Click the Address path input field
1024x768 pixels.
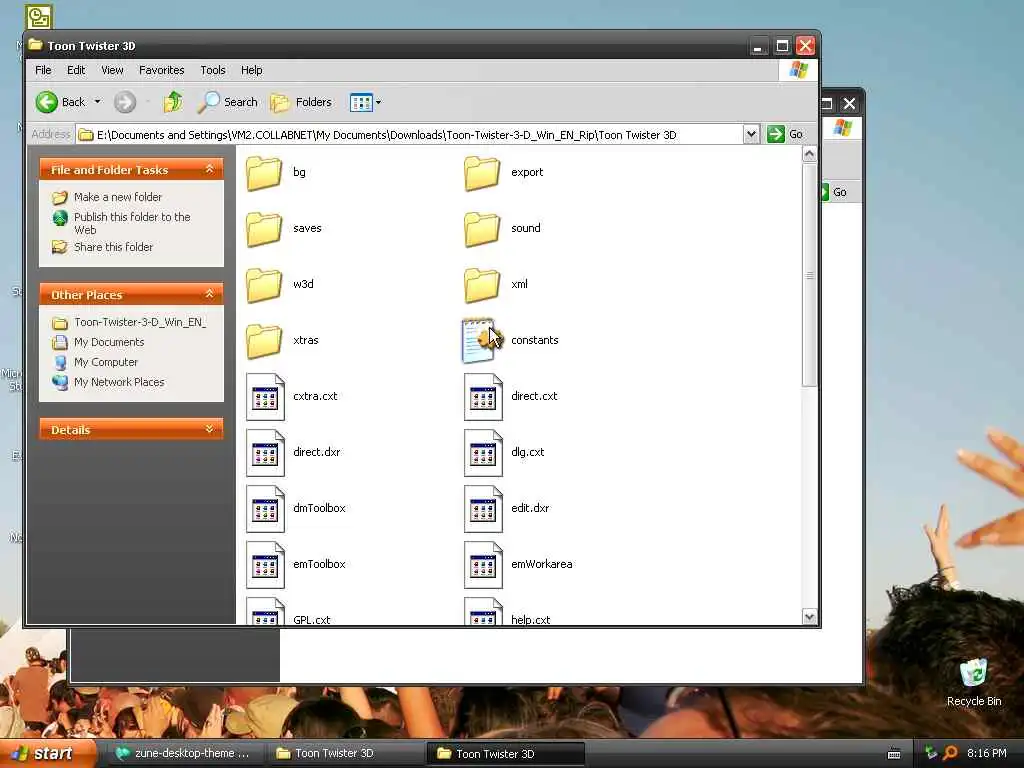point(409,135)
